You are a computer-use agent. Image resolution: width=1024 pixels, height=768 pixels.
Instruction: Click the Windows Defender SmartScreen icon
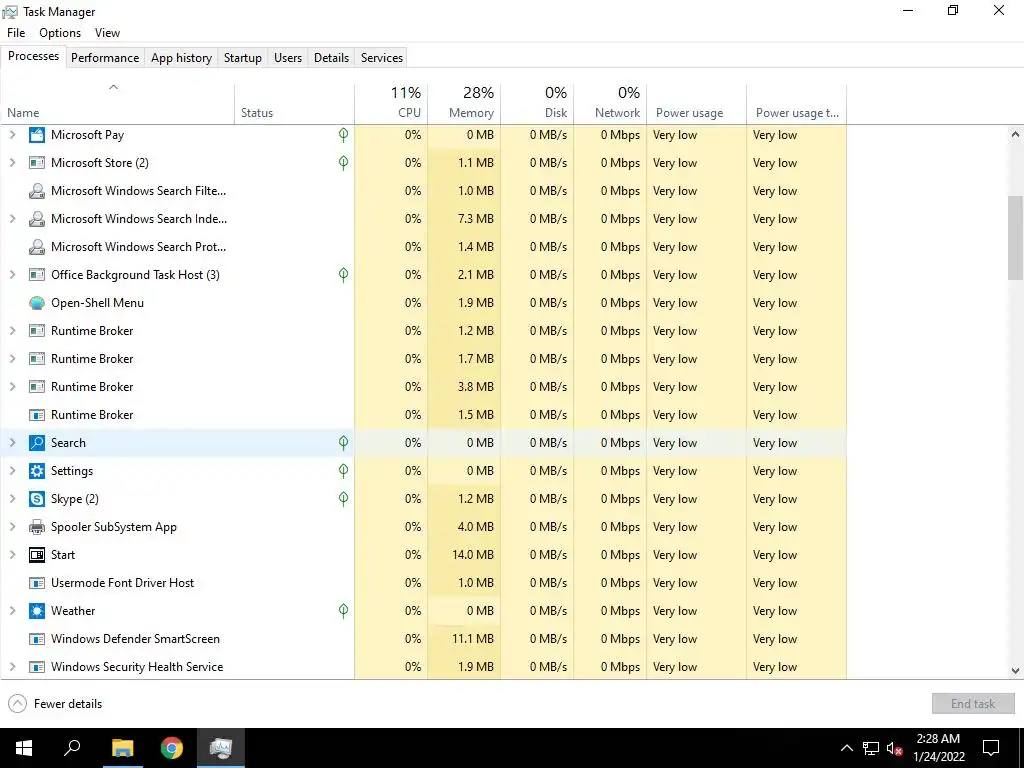click(37, 639)
